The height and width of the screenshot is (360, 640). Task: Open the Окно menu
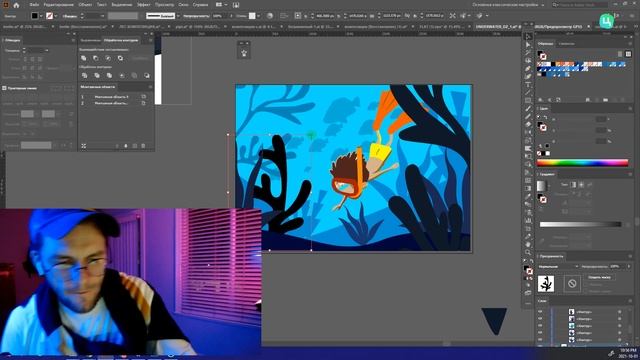pos(183,5)
